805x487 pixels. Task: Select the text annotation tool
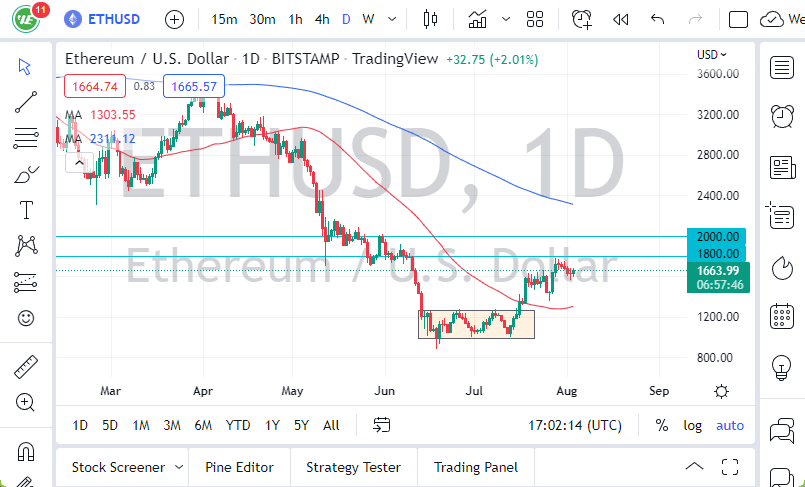click(x=26, y=210)
